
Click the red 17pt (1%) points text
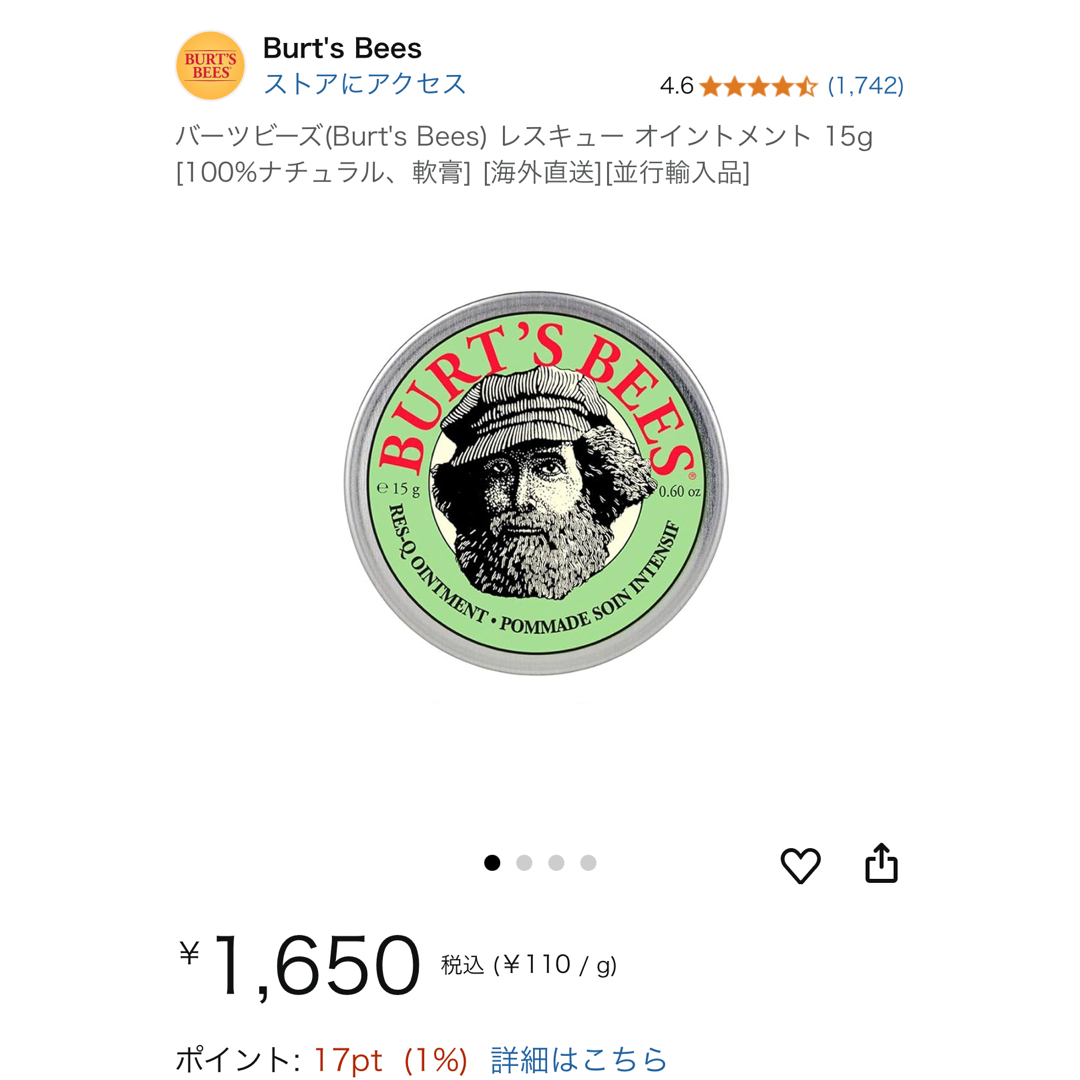pyautogui.click(x=391, y=1059)
